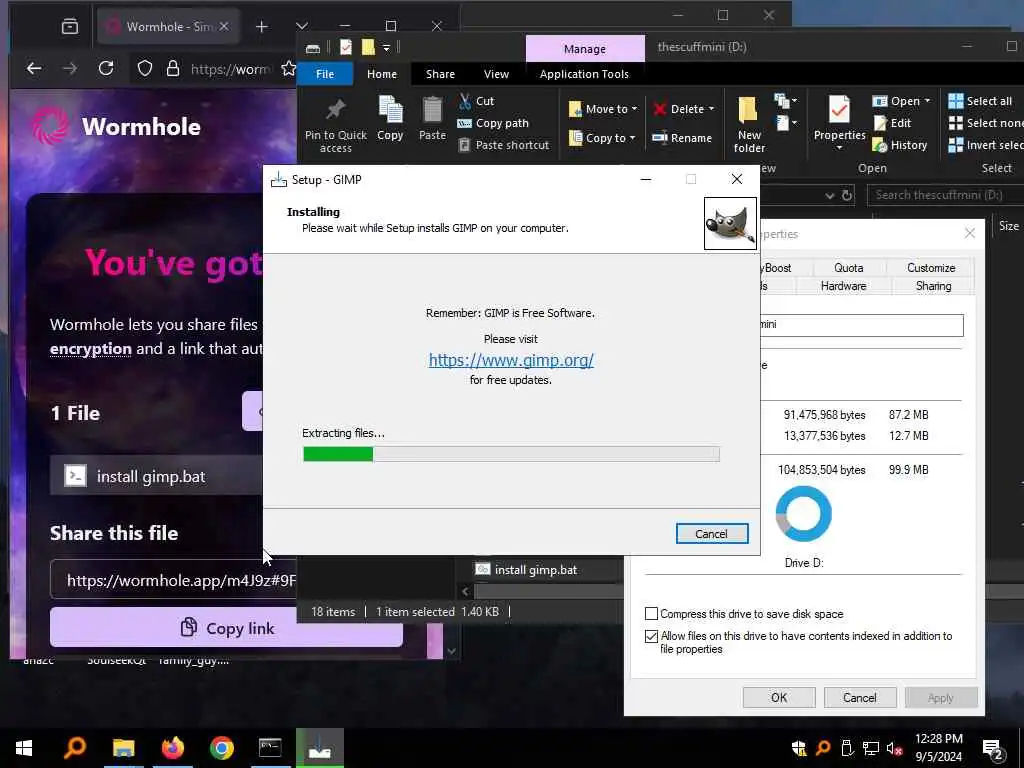Open new Firefox tab with plus button
1024x768 pixels.
(262, 26)
